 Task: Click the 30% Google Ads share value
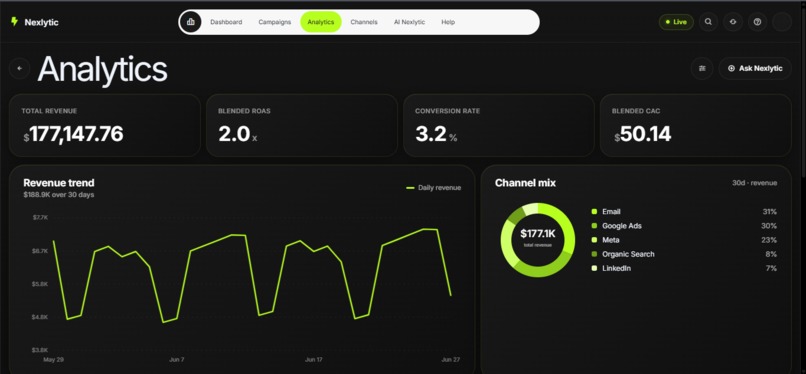coord(769,226)
